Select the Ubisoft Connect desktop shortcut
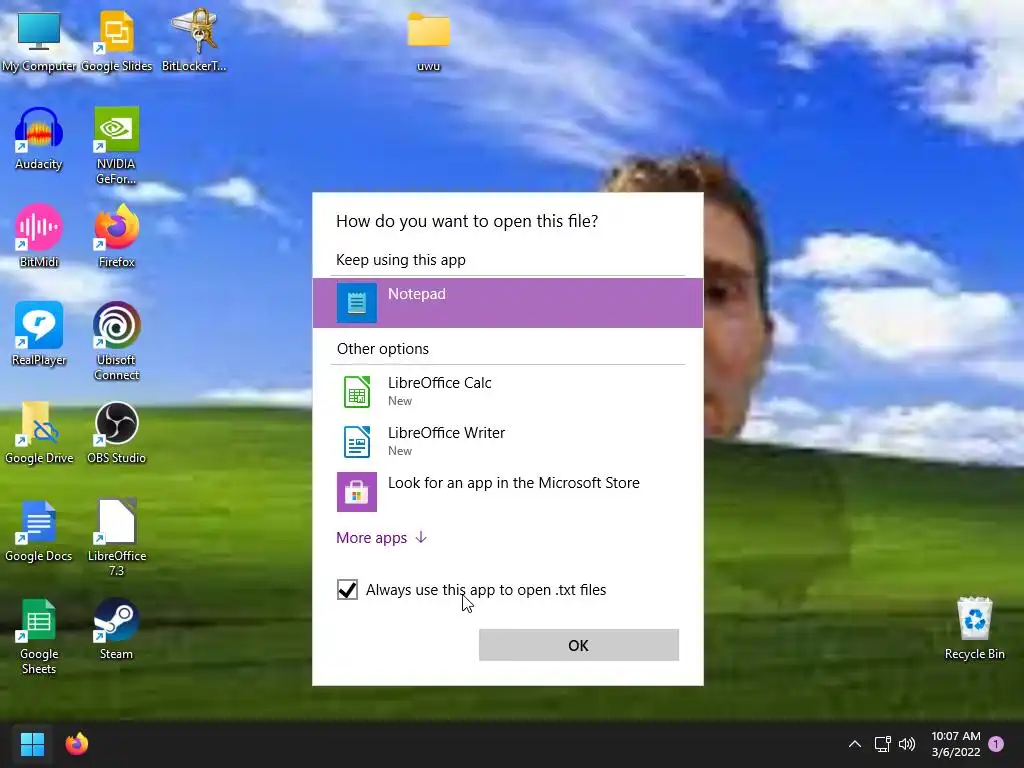This screenshot has height=768, width=1024. 116,341
